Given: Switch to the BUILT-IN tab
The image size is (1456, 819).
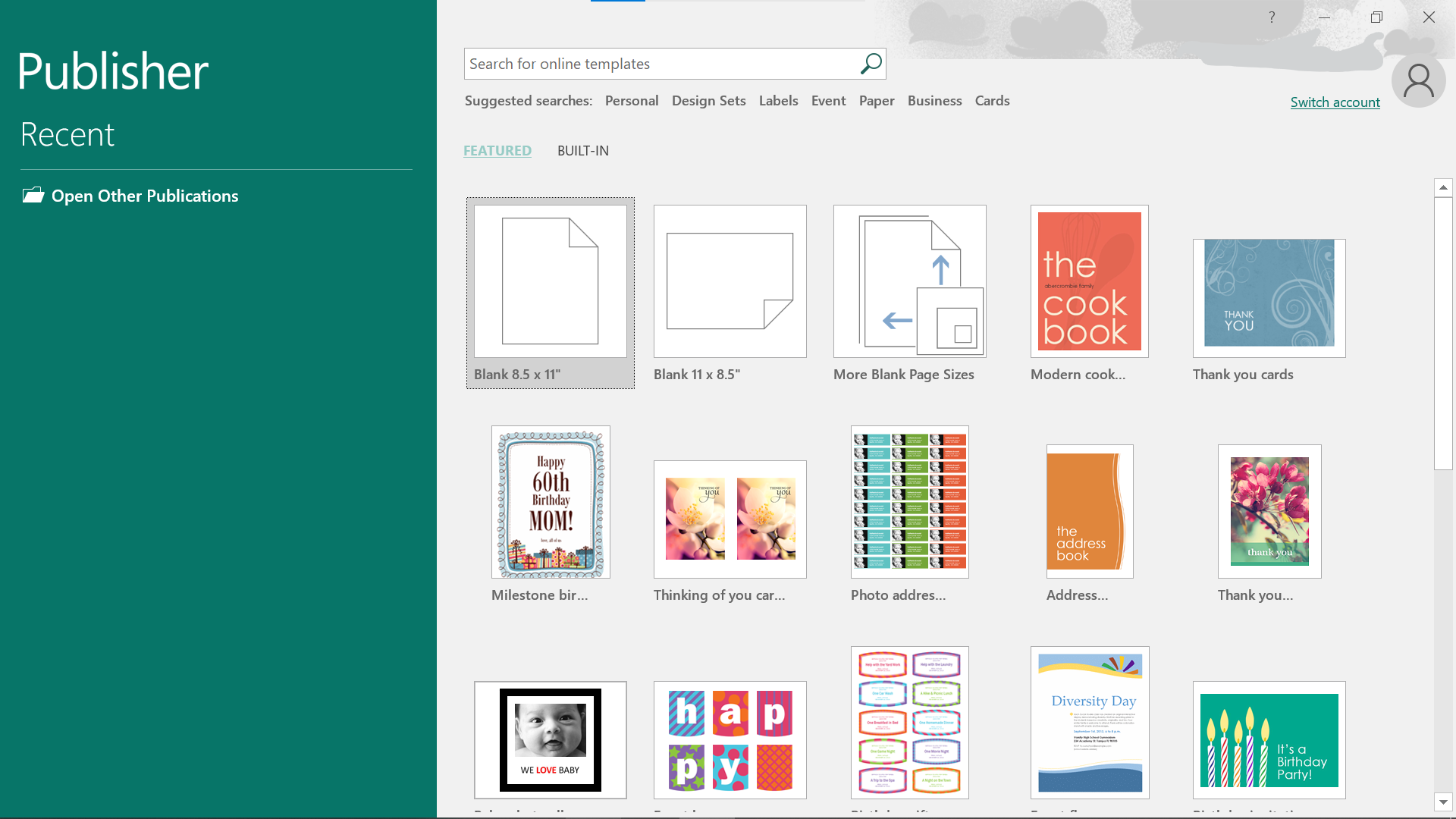Looking at the screenshot, I should 583,150.
